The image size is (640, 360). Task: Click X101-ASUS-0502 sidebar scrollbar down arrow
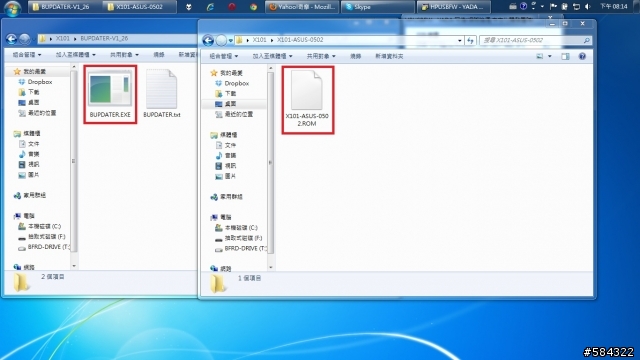point(271,267)
